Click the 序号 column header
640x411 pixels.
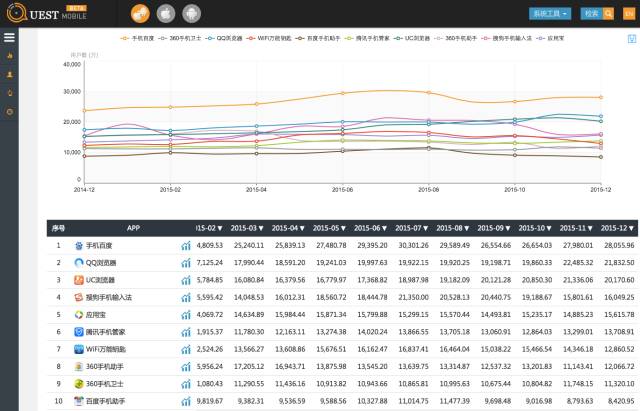[58, 228]
